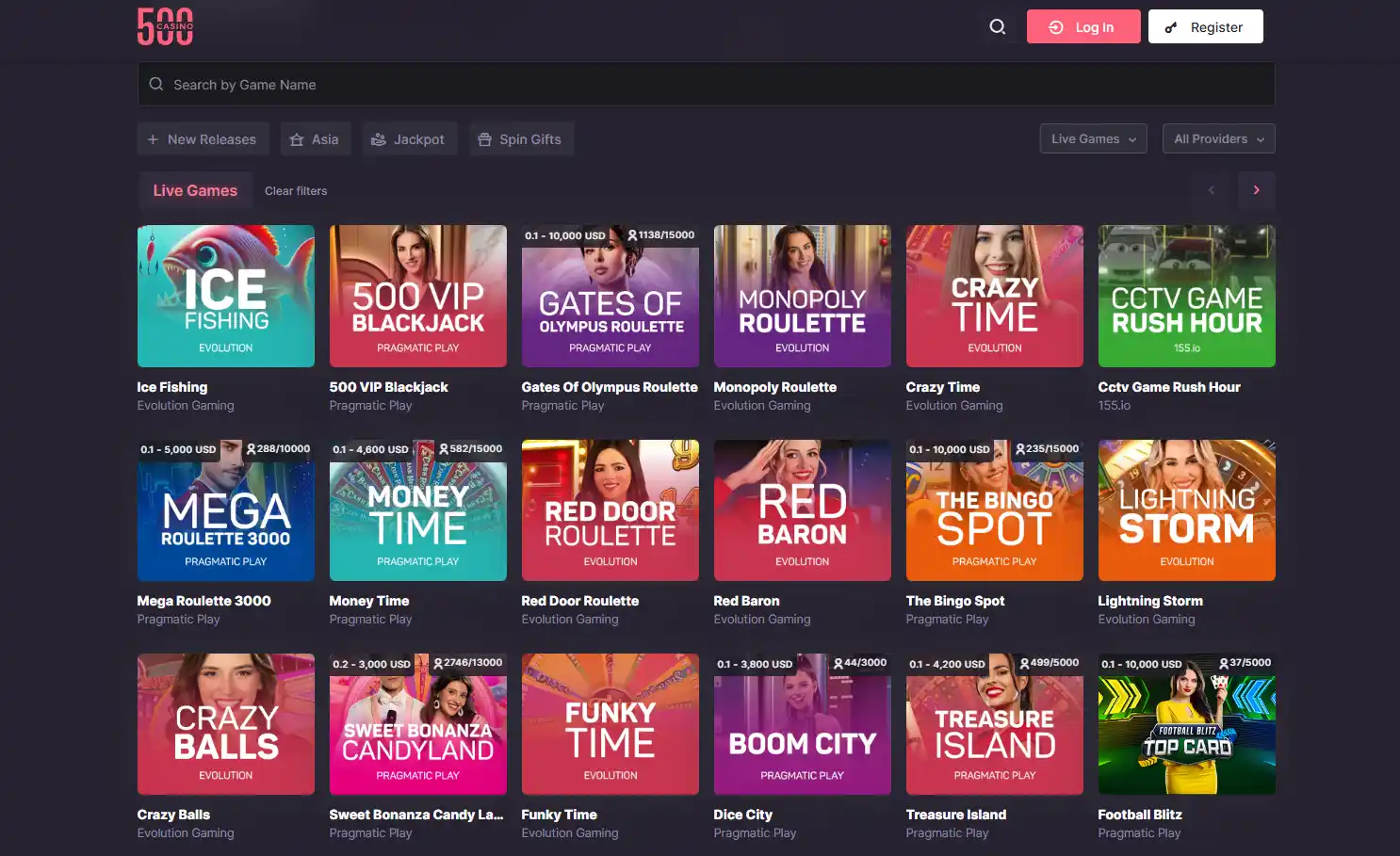The height and width of the screenshot is (856, 1400).
Task: Open the Mega Roulette 3000 thumbnail
Action: 226,510
